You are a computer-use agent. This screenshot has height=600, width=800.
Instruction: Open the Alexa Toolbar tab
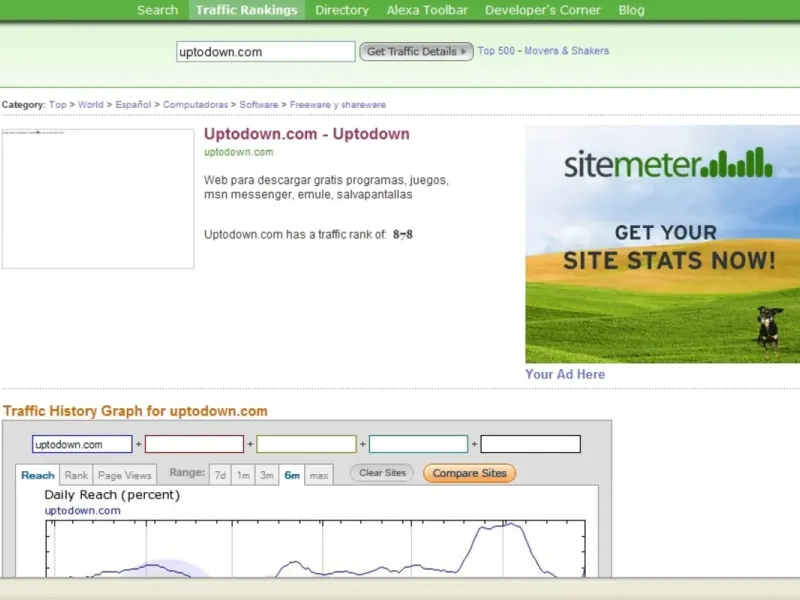click(427, 10)
